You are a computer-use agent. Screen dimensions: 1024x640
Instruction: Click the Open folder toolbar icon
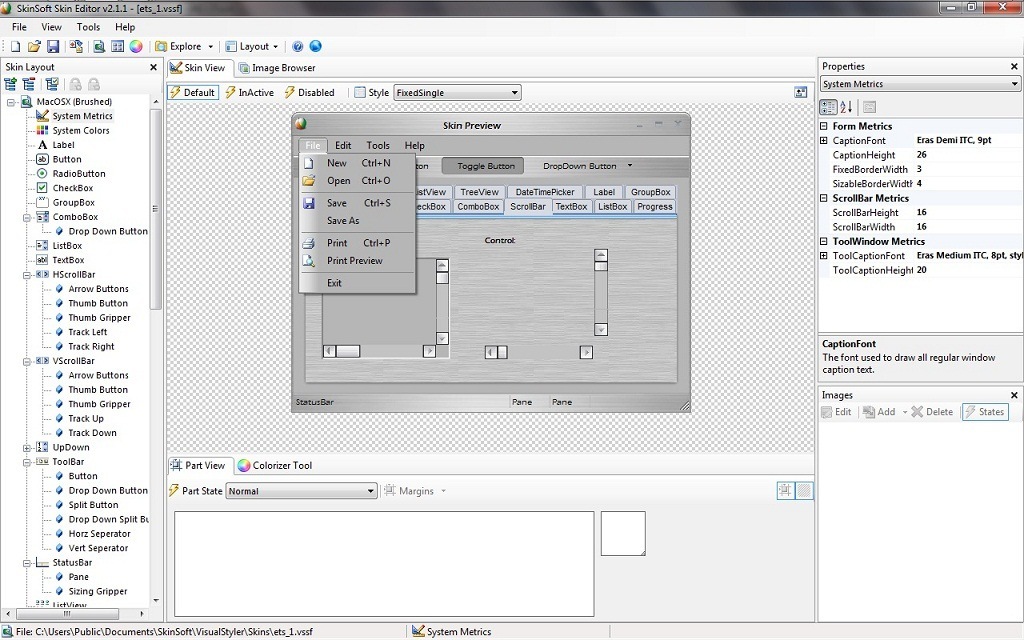(34, 46)
